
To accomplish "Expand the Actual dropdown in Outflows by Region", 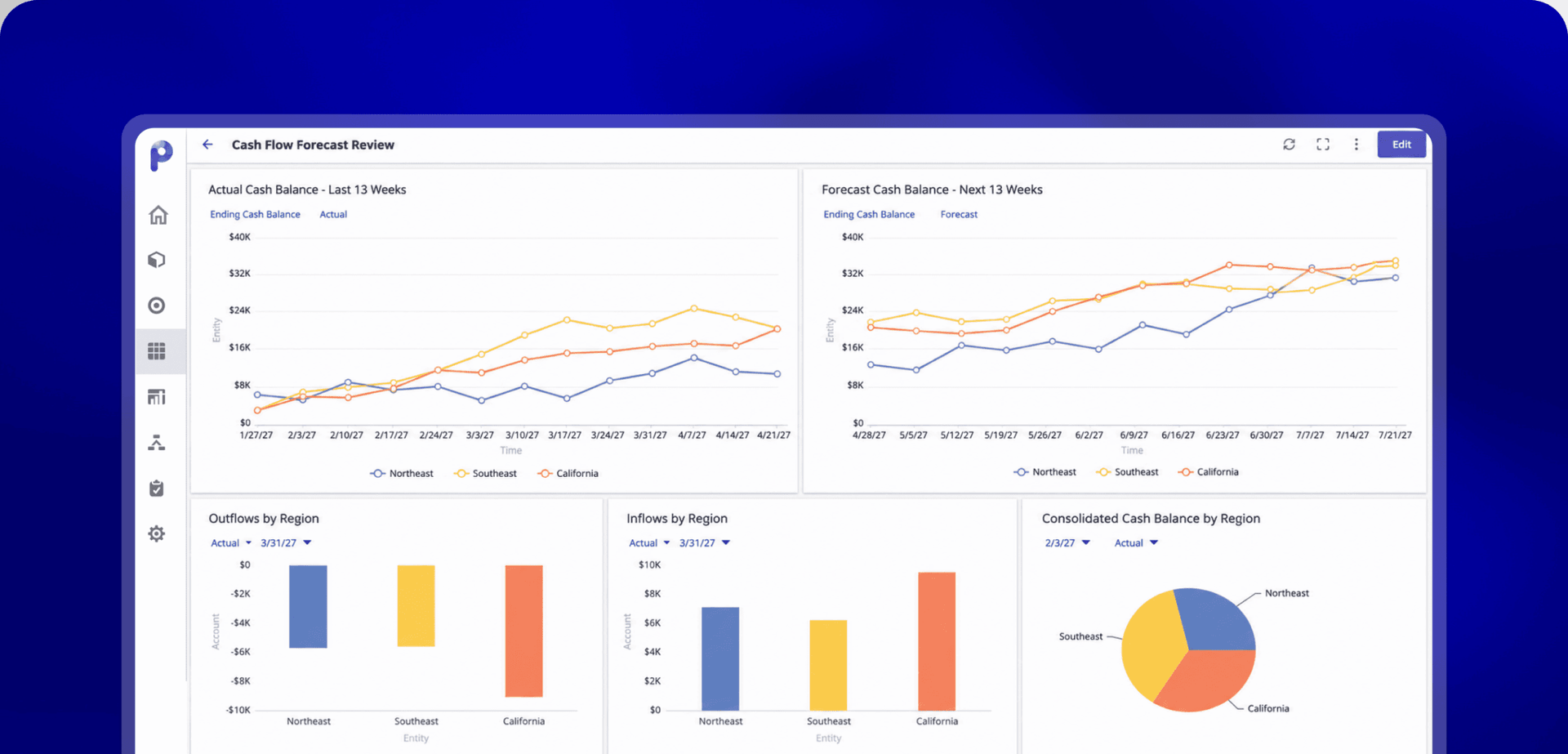I will pos(231,543).
